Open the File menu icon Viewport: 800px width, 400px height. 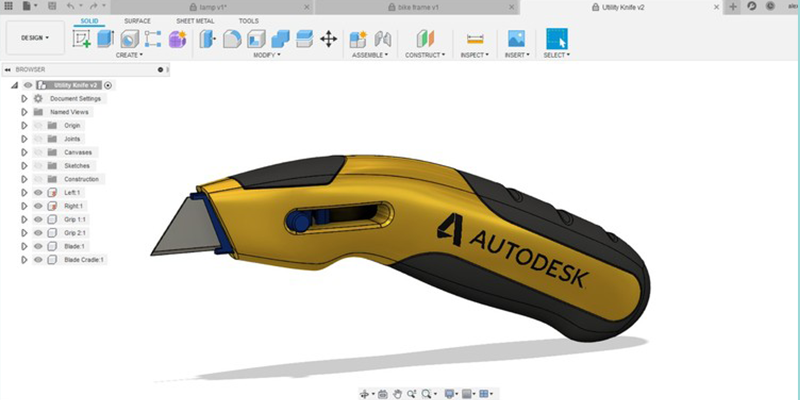click(27, 6)
